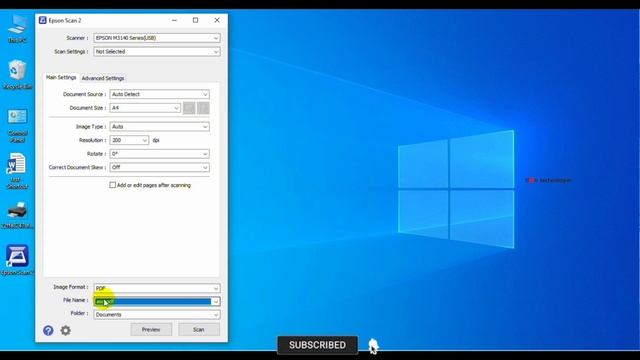Image resolution: width=640 pixels, height=360 pixels.
Task: Open the Scan Settings dropdown
Action: point(157,52)
